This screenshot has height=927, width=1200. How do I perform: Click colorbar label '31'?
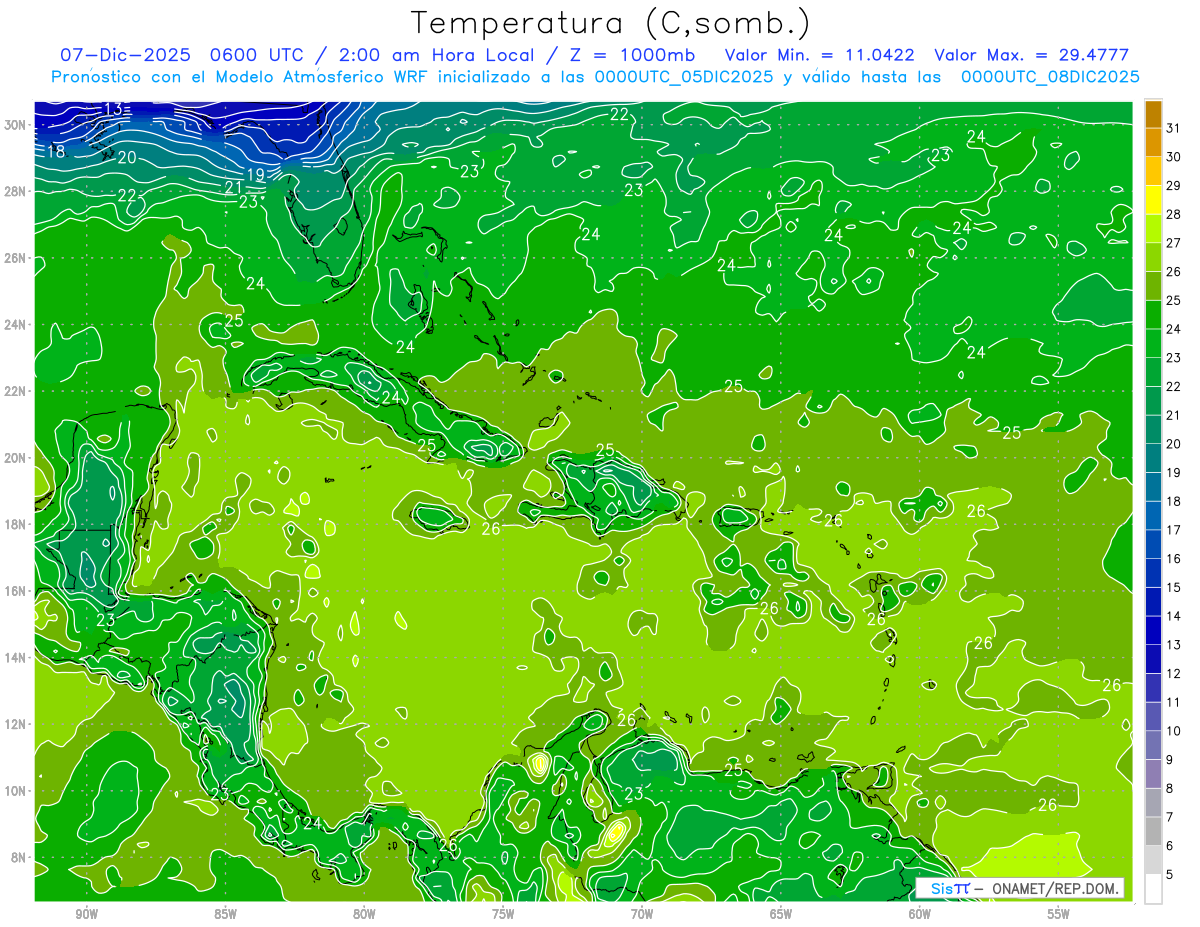pos(1174,127)
